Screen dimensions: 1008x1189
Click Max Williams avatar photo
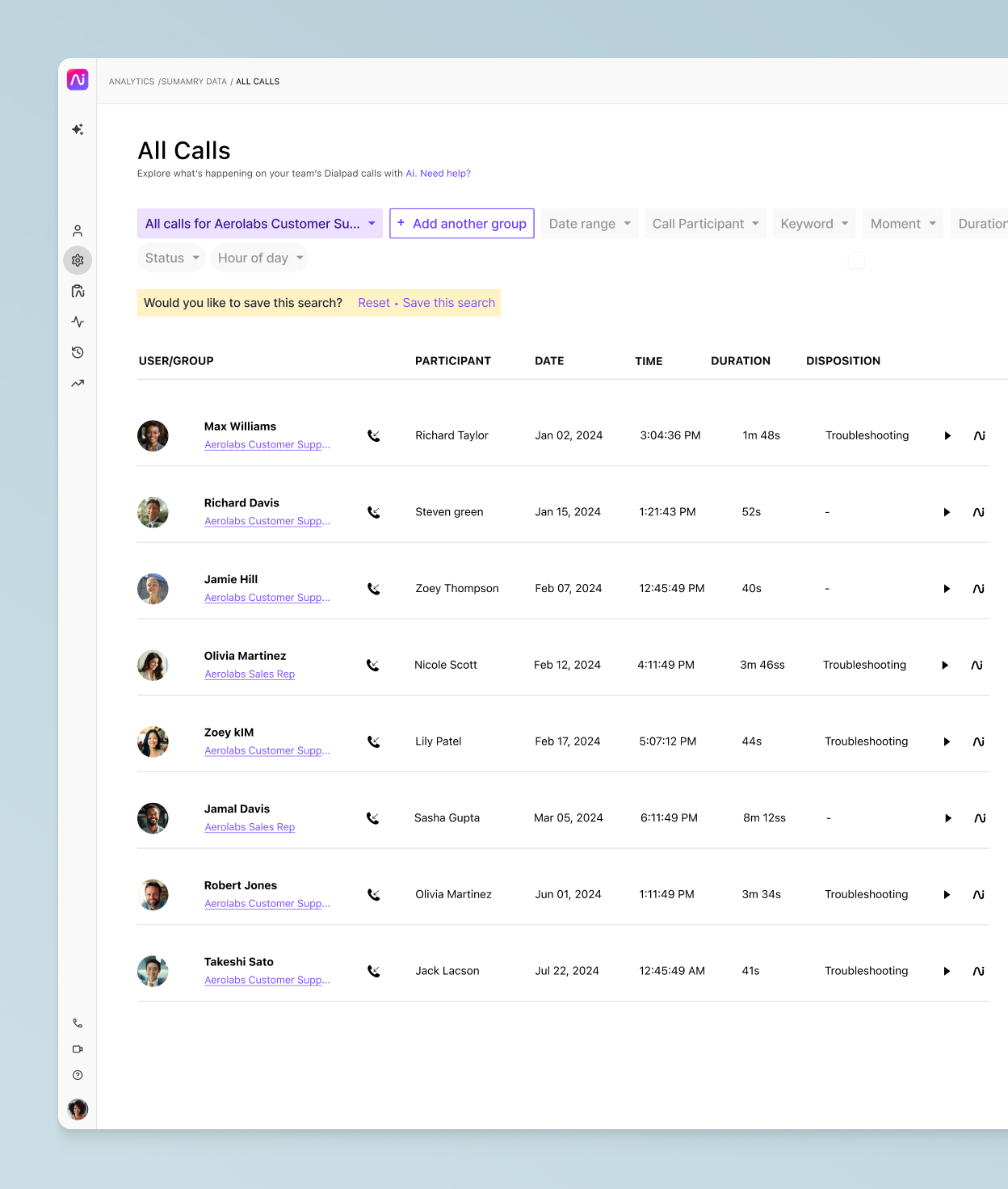(x=153, y=436)
